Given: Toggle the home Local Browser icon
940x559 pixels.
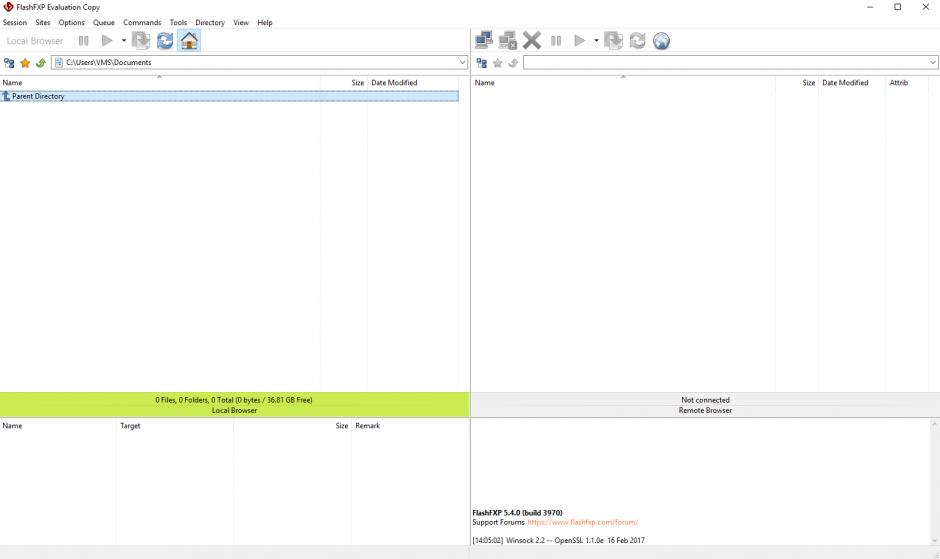Looking at the screenshot, I should [189, 41].
